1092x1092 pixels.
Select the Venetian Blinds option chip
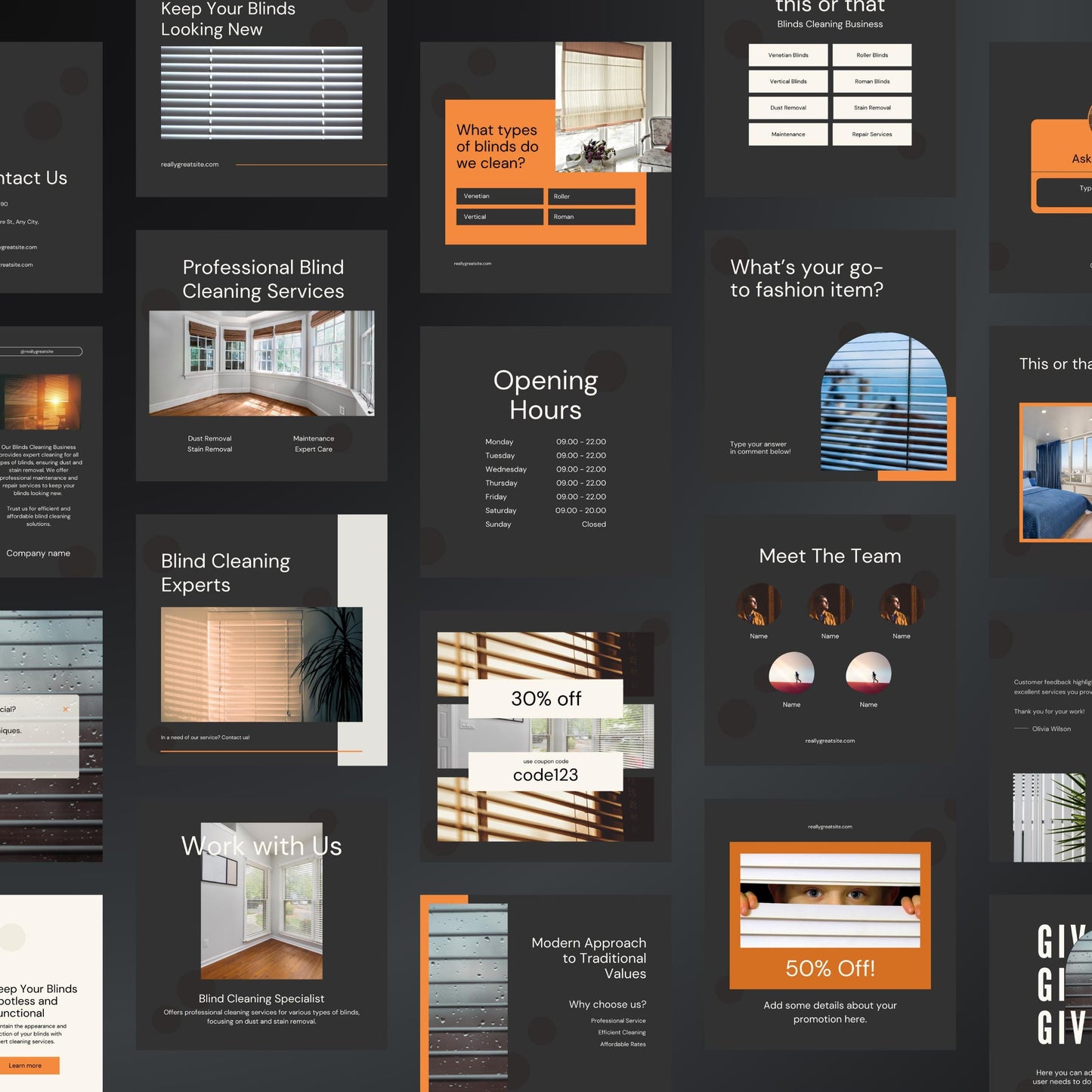[787, 54]
